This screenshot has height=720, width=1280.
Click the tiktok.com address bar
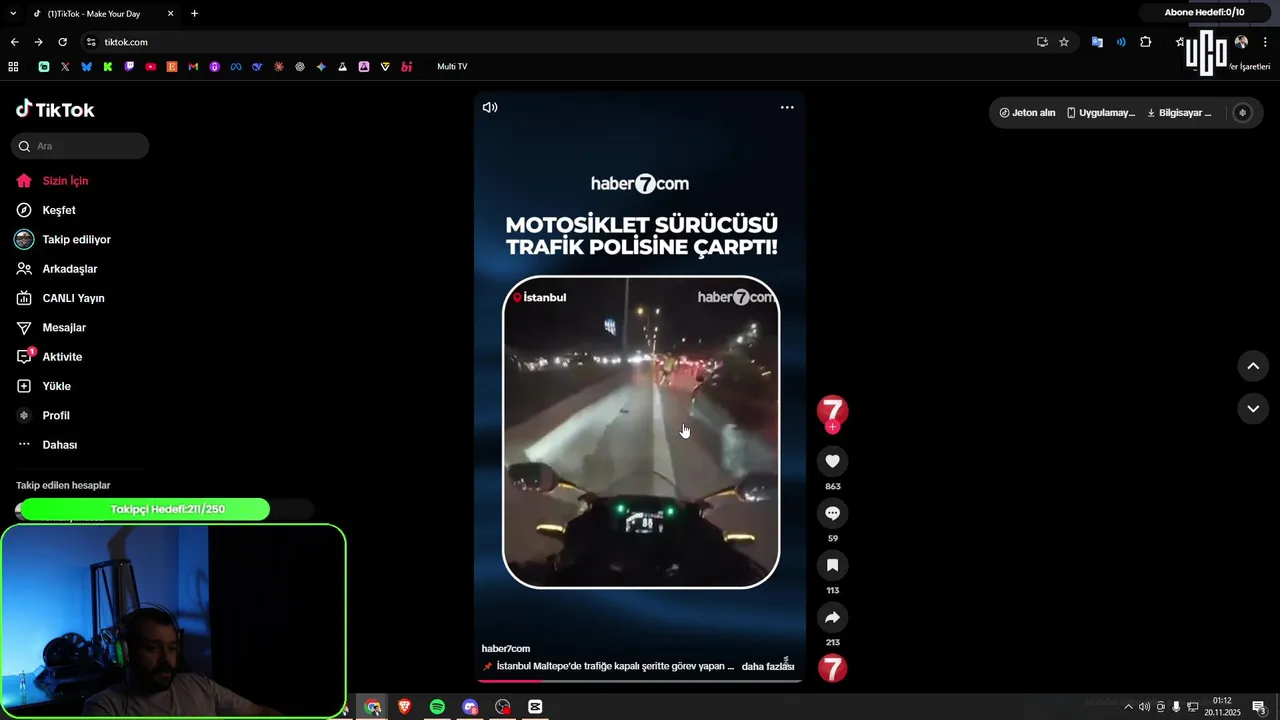pyautogui.click(x=560, y=42)
